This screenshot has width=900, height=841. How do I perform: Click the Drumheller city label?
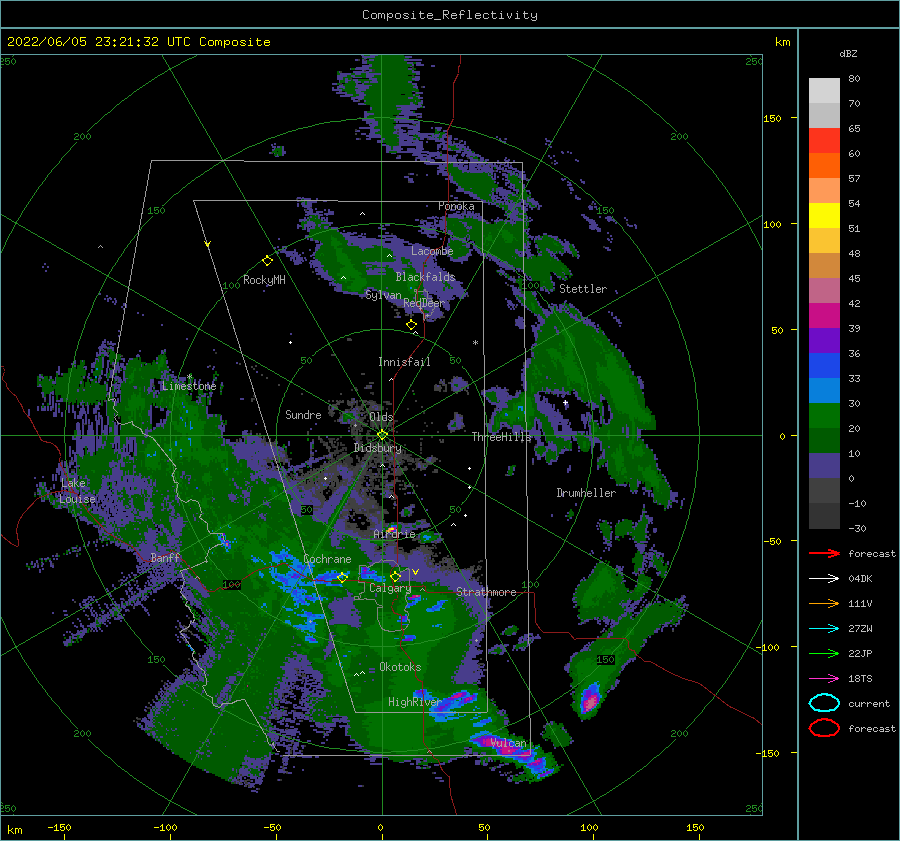click(586, 493)
